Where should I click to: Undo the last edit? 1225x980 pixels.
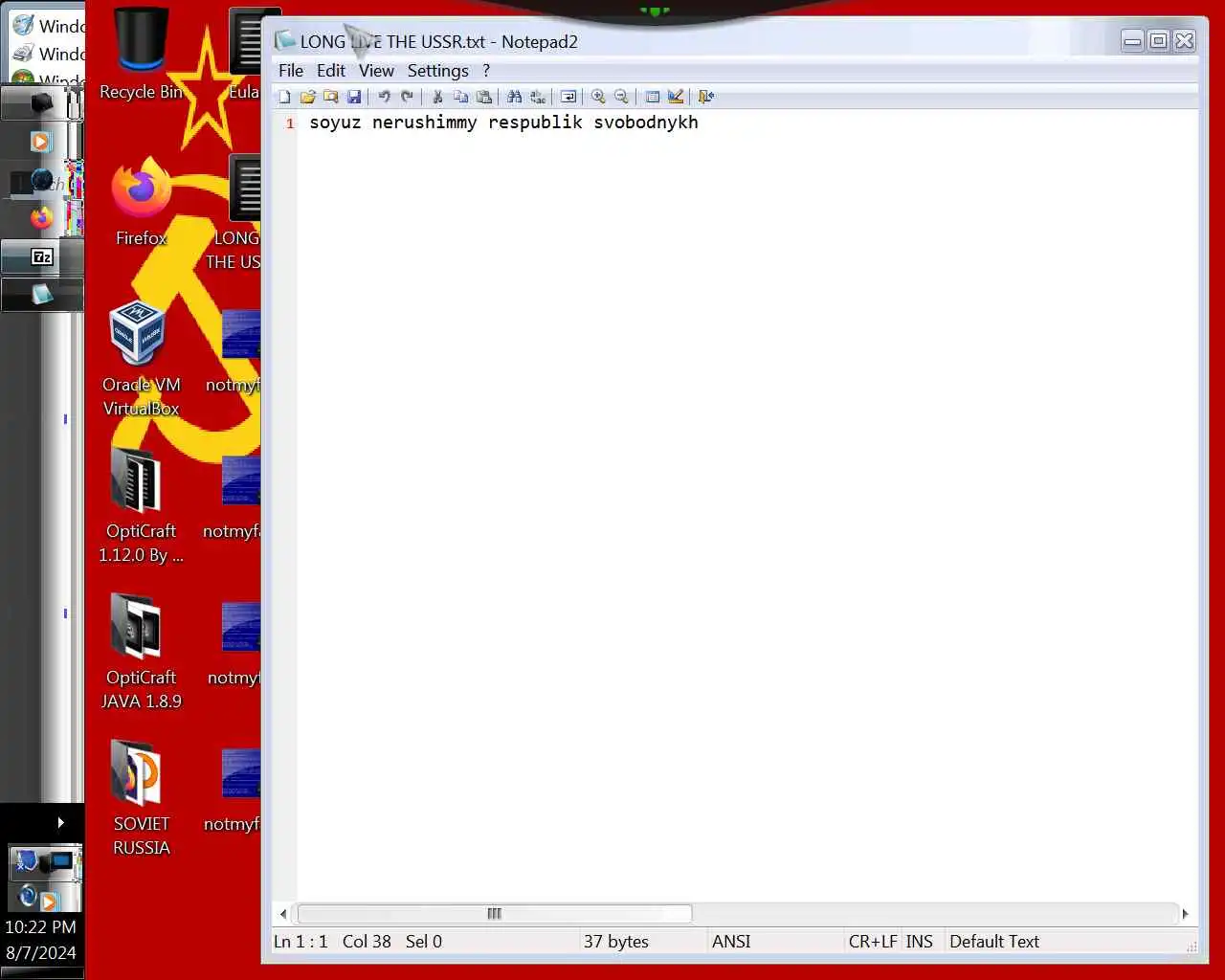coord(384,97)
